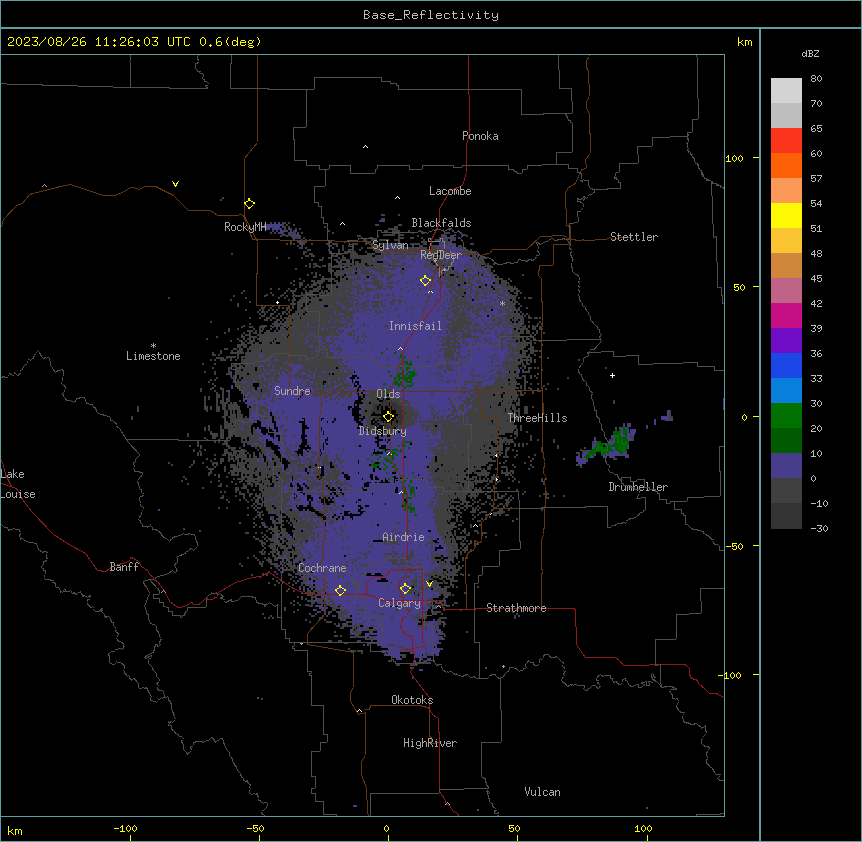Pick the magenta 42-39 dBZ legend swatch

(x=786, y=315)
